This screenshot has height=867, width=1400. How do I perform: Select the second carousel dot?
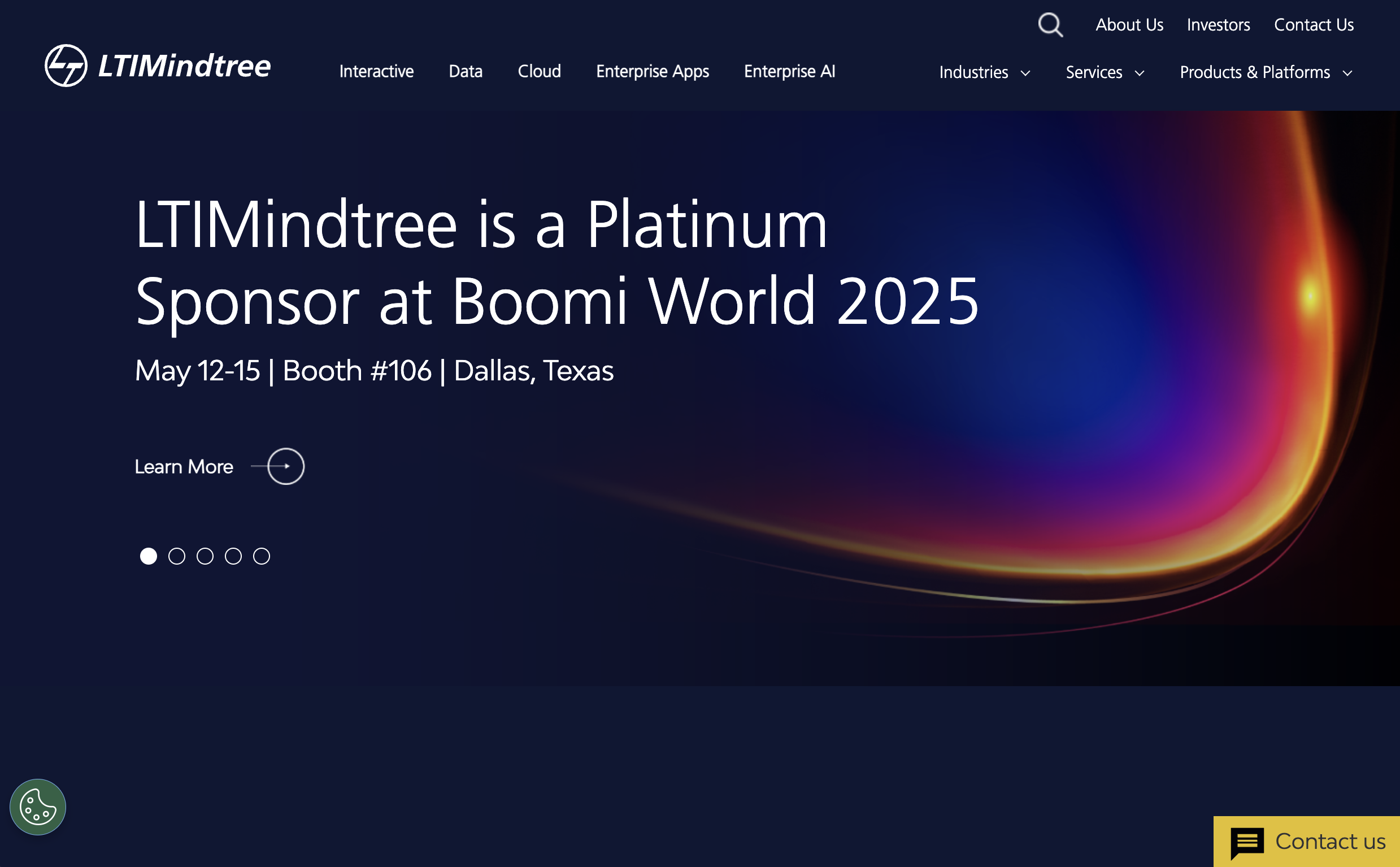[176, 556]
